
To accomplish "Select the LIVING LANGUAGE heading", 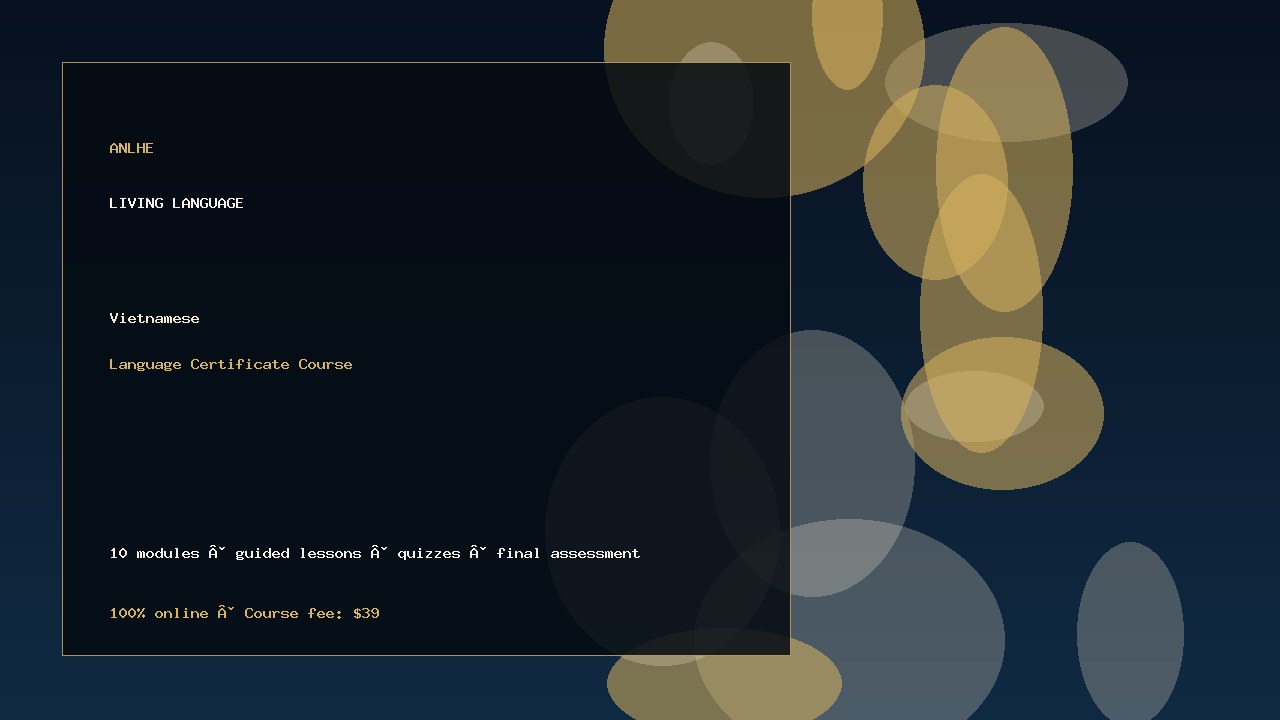I will [176, 203].
